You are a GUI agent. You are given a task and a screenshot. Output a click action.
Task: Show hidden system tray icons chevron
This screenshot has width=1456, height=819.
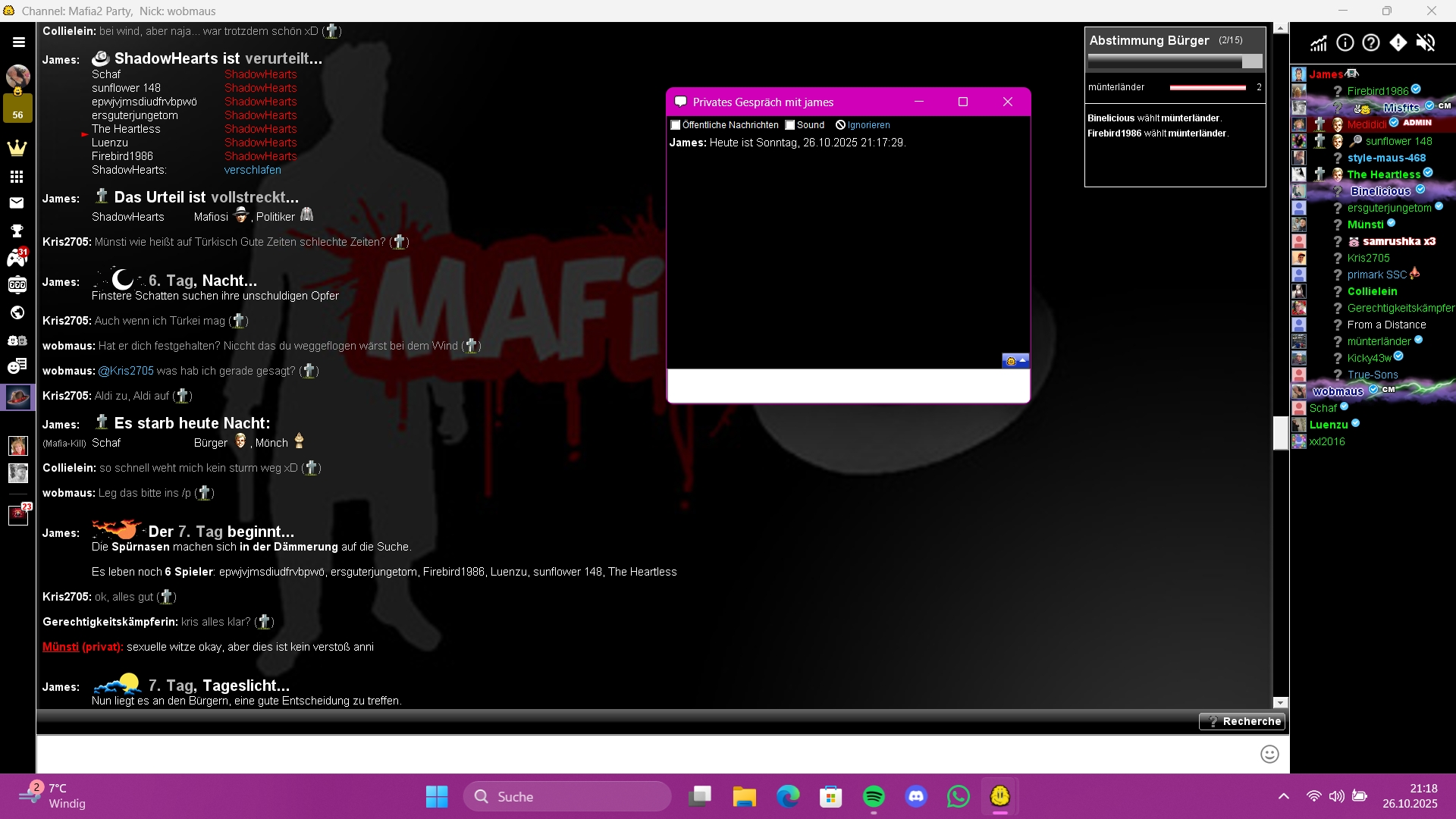(x=1283, y=796)
